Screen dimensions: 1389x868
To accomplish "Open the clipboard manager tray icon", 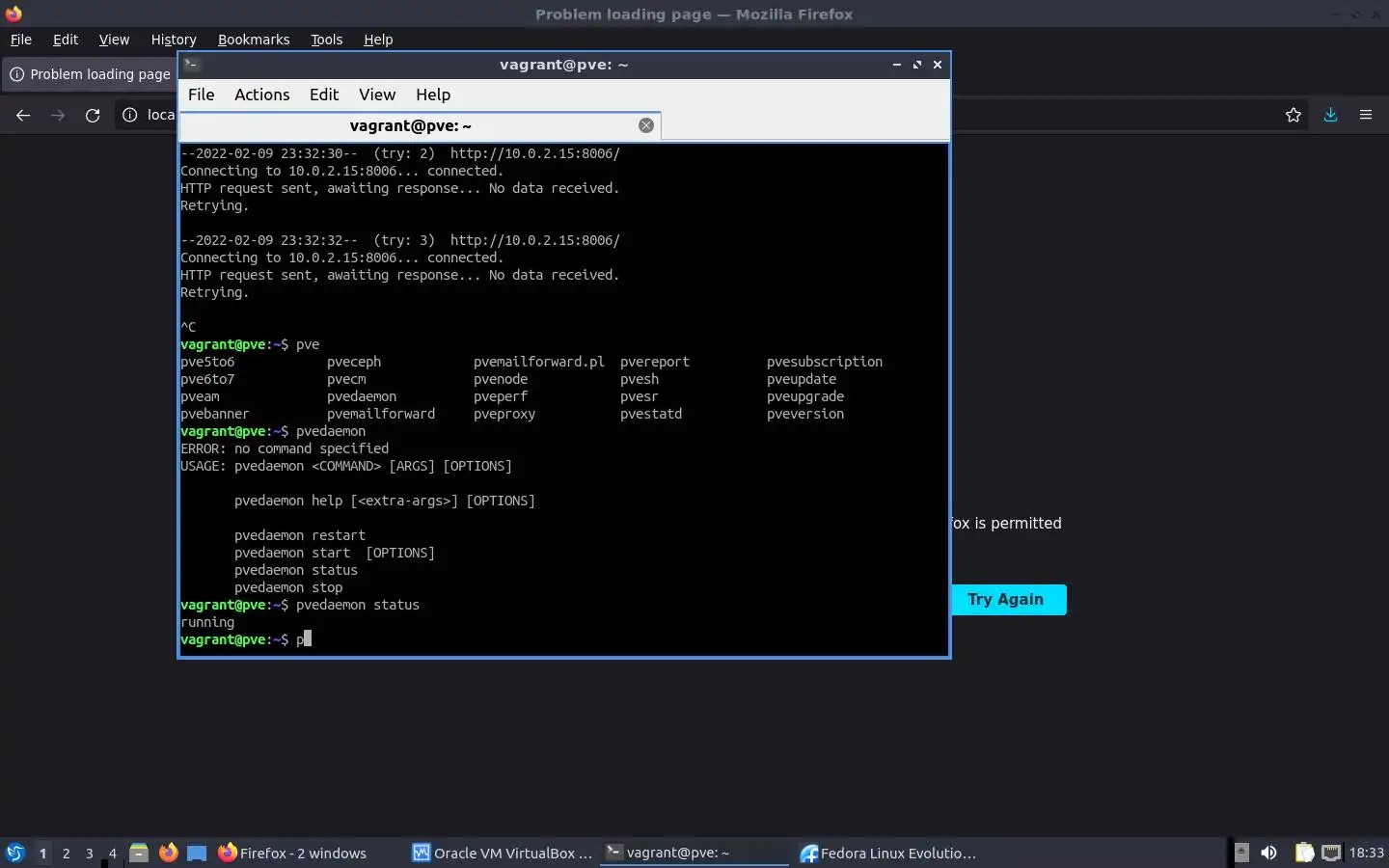I will [1304, 853].
